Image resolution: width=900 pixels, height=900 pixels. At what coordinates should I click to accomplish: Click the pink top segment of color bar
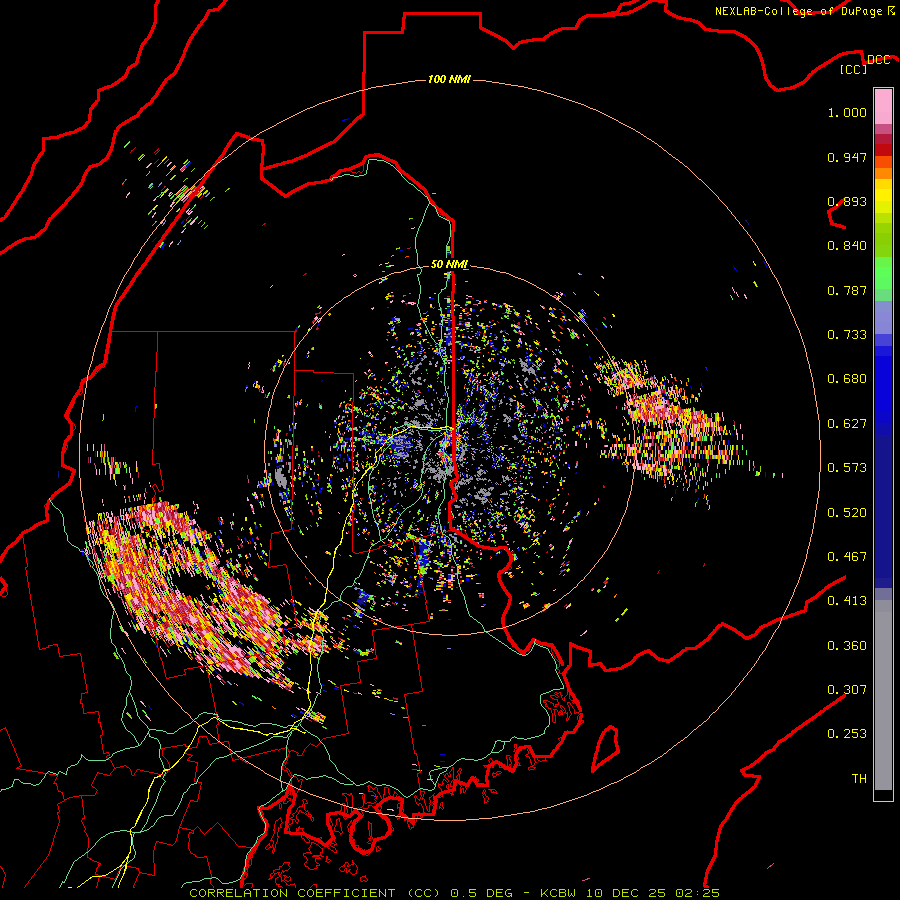tap(883, 106)
